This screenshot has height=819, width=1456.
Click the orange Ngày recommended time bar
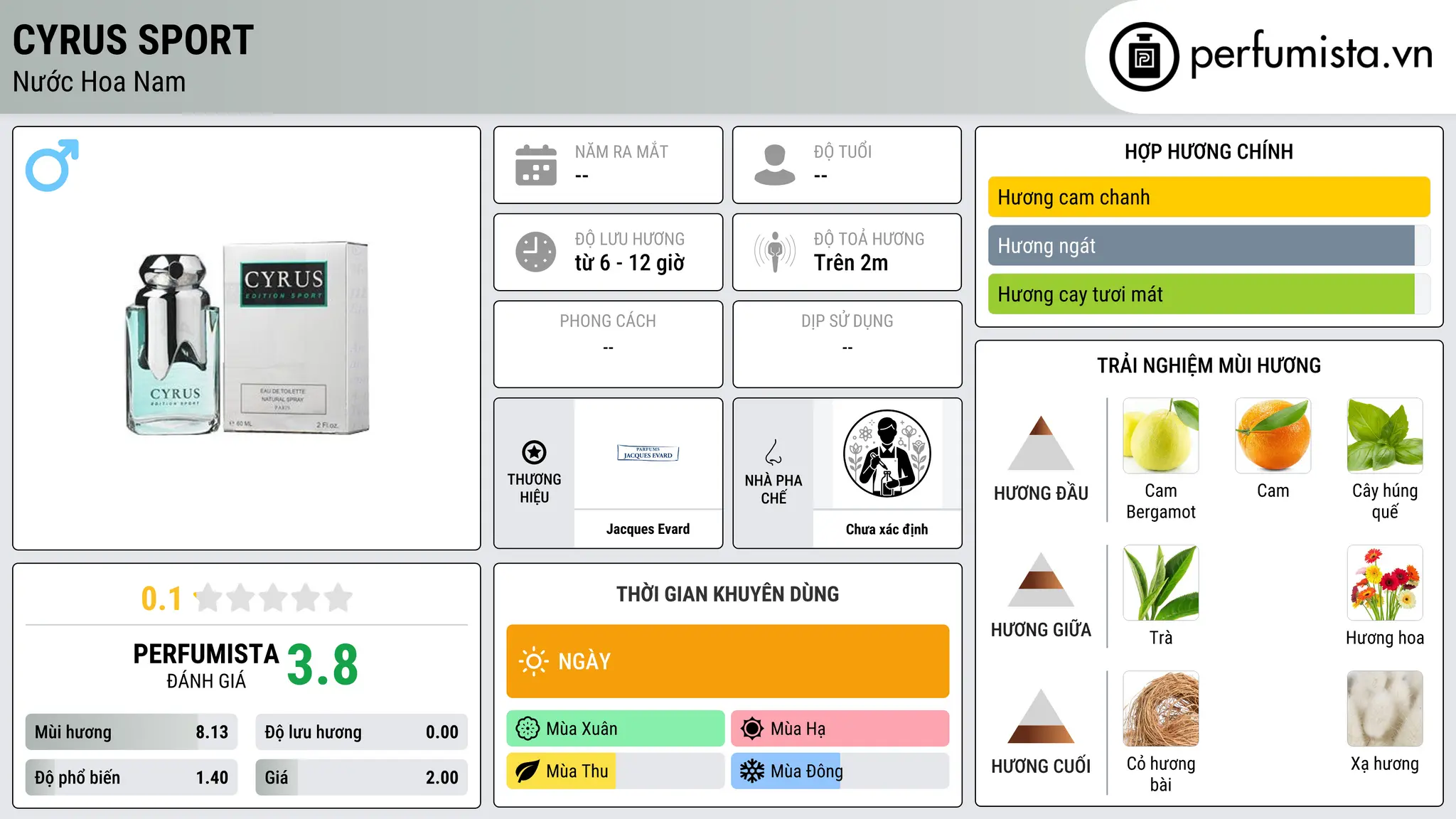(x=728, y=661)
